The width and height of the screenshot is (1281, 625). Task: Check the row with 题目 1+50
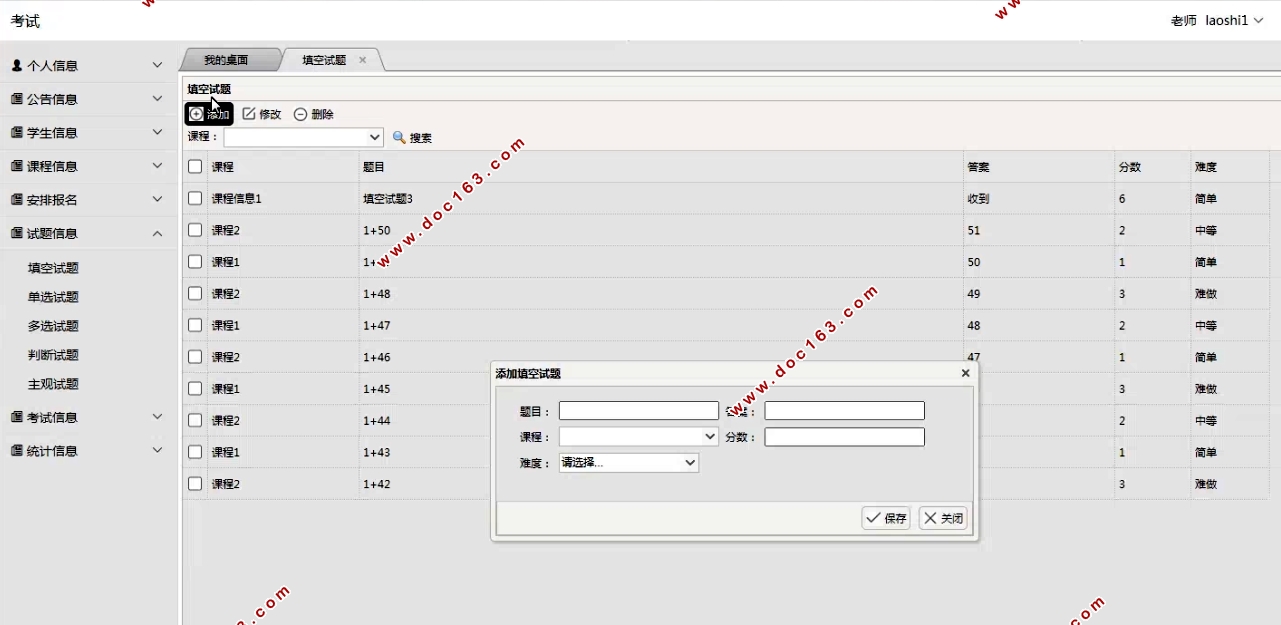[x=195, y=230]
